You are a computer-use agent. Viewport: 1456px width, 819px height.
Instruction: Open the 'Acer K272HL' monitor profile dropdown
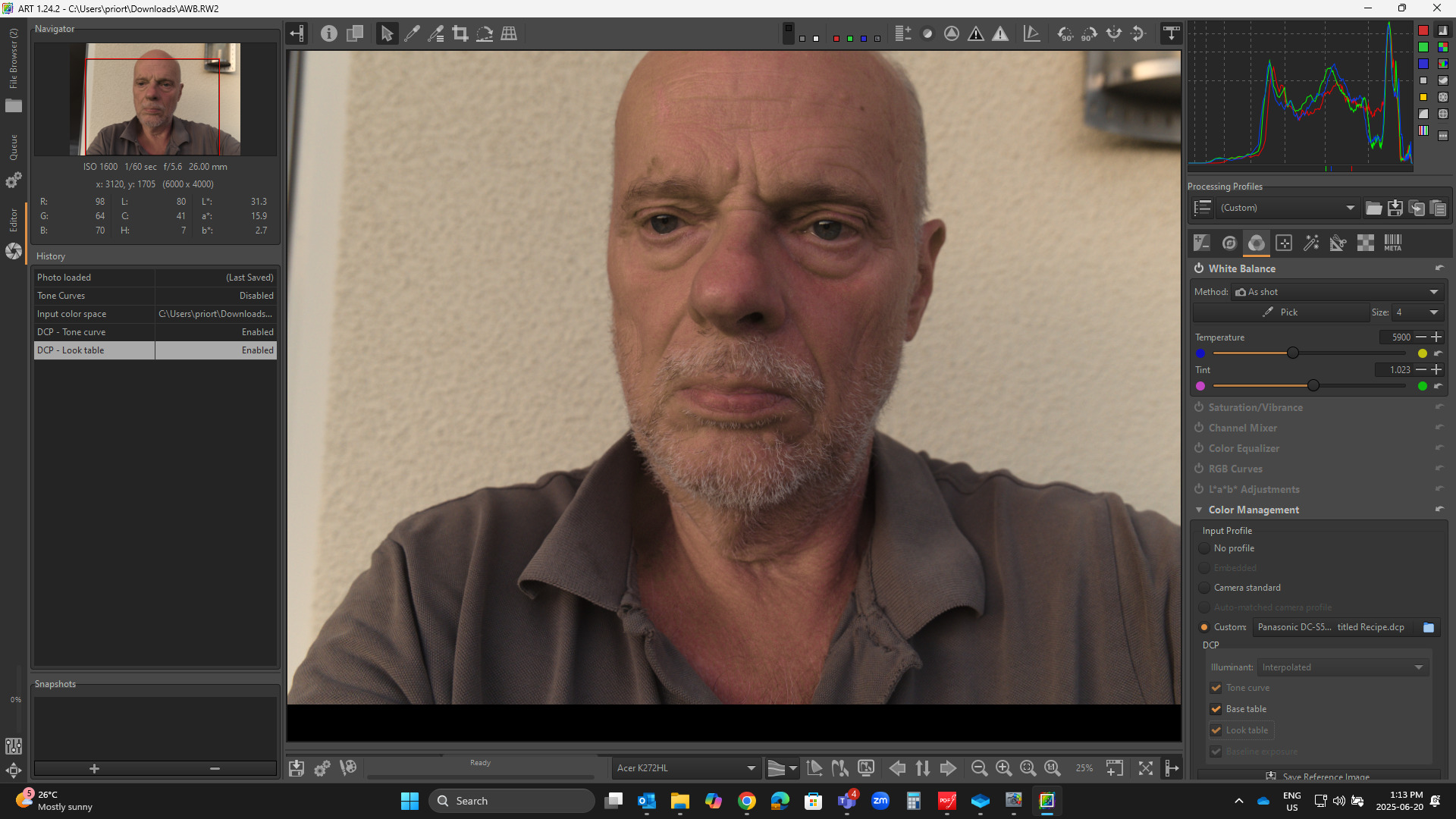[x=686, y=768]
